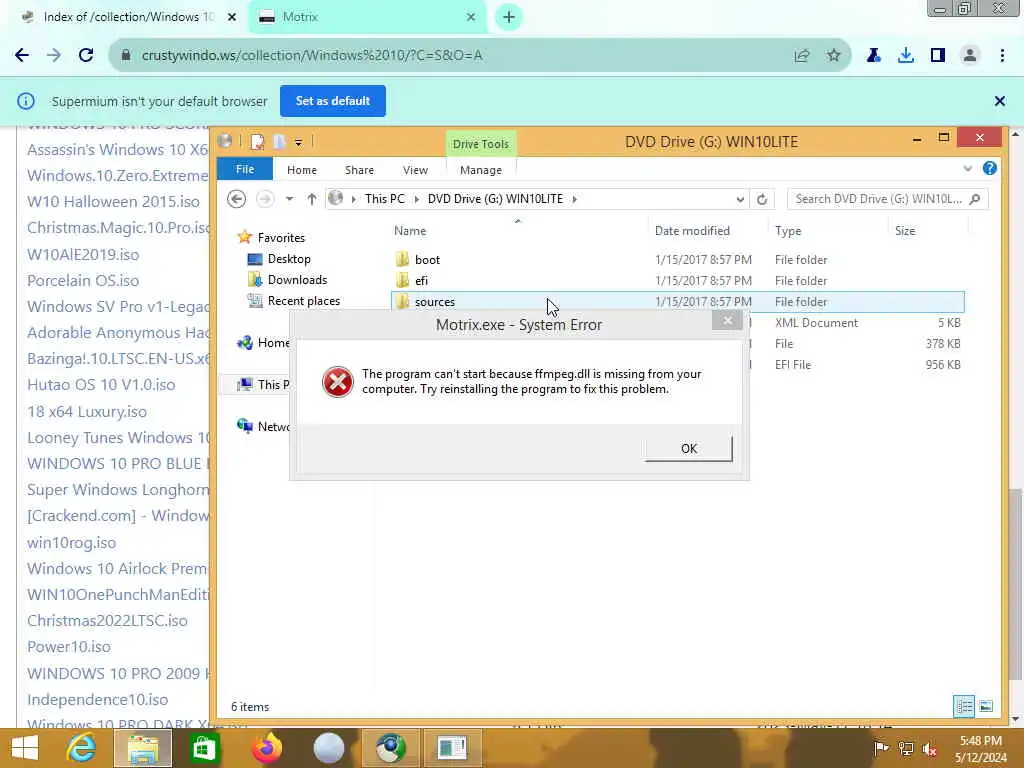This screenshot has width=1024, height=768.
Task: Open browser experiments flask icon
Action: [873, 56]
